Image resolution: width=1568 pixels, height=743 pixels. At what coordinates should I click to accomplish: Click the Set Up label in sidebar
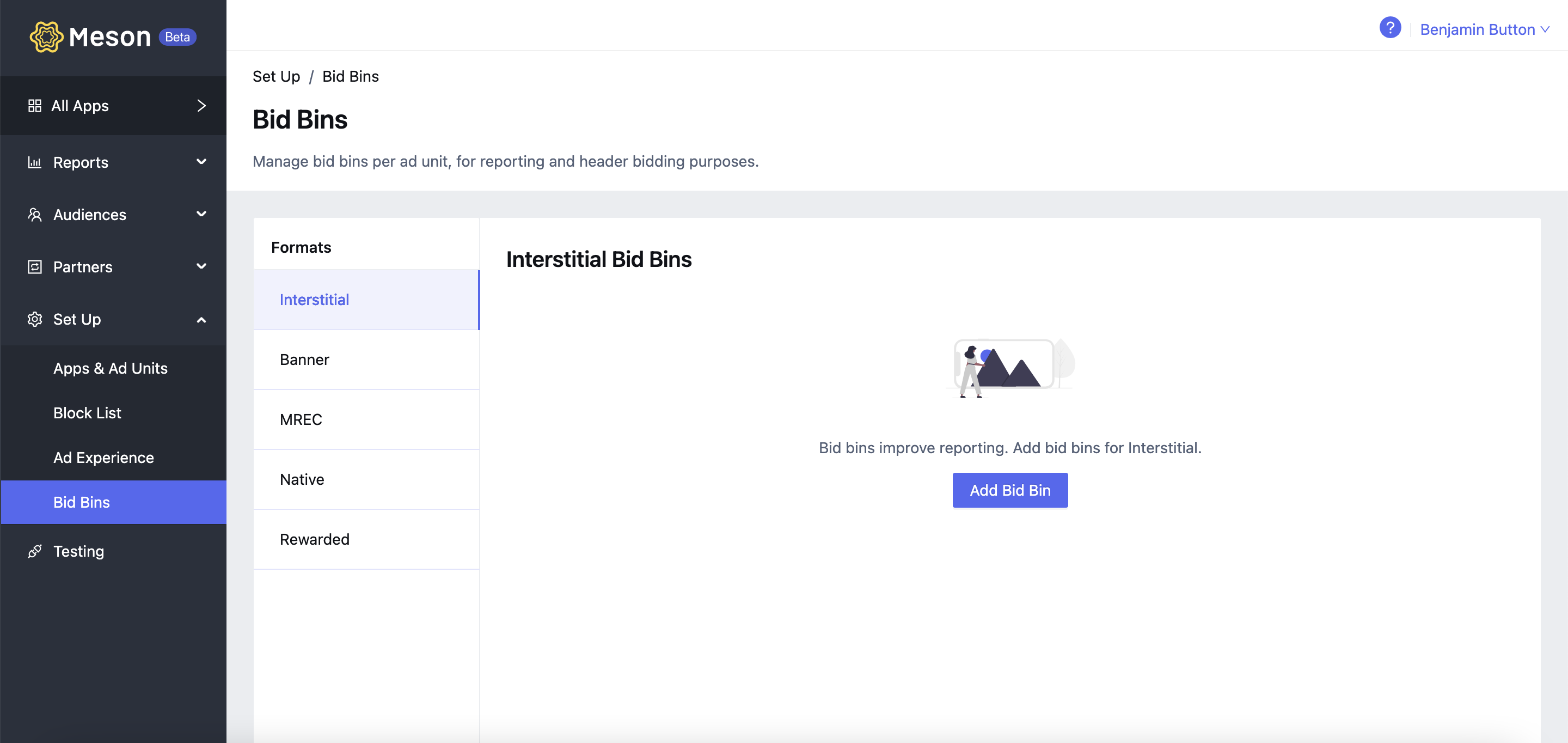coord(77,319)
